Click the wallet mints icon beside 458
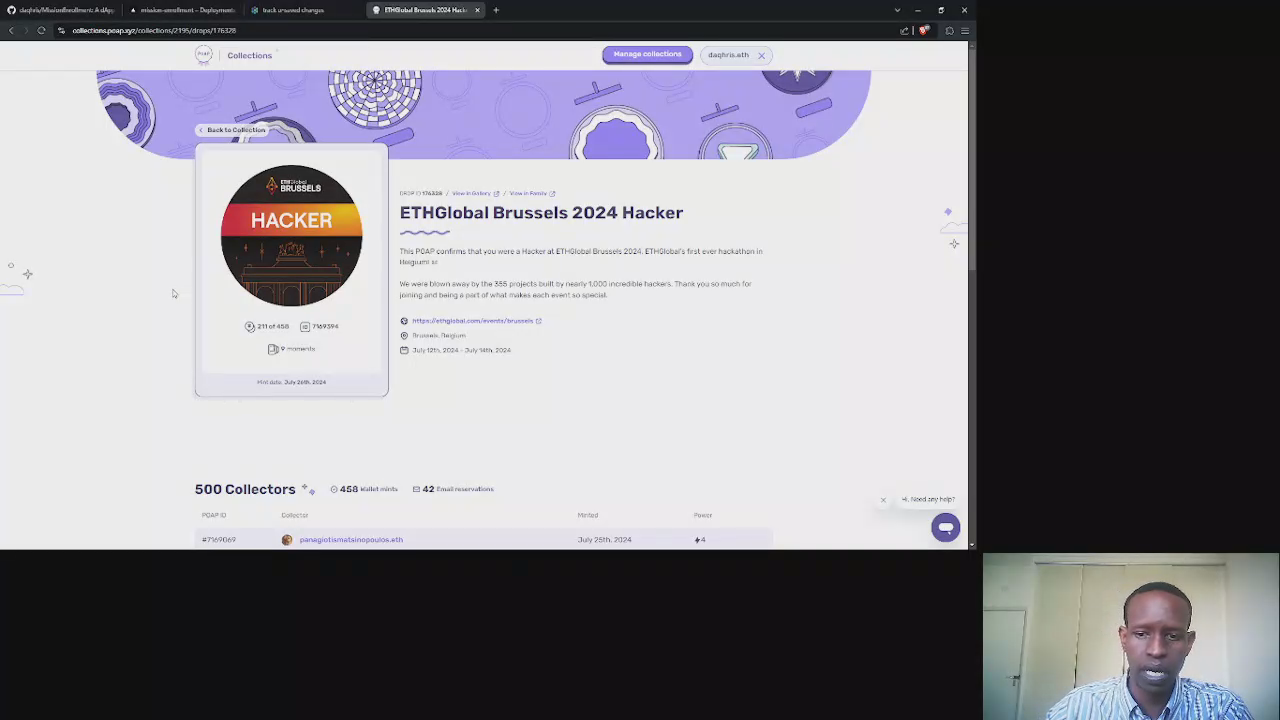Screen dimensions: 1280x720 [334, 489]
